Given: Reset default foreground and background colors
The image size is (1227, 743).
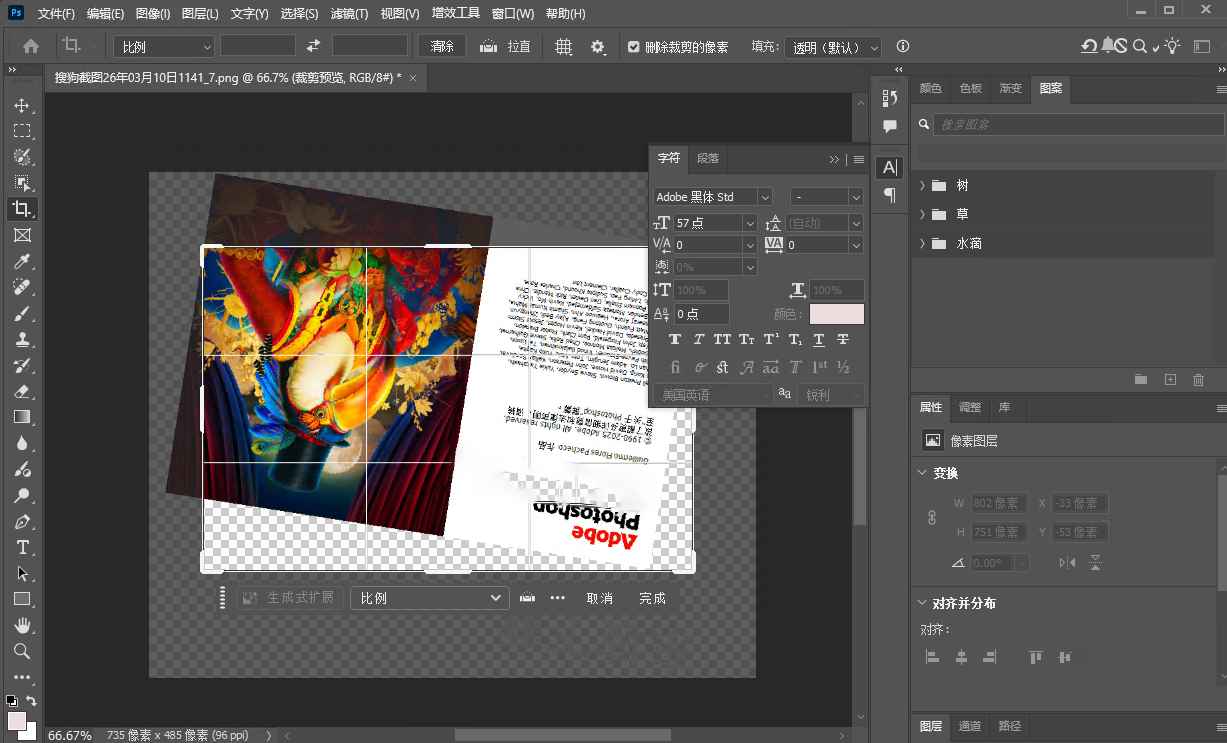Looking at the screenshot, I should (x=11, y=701).
